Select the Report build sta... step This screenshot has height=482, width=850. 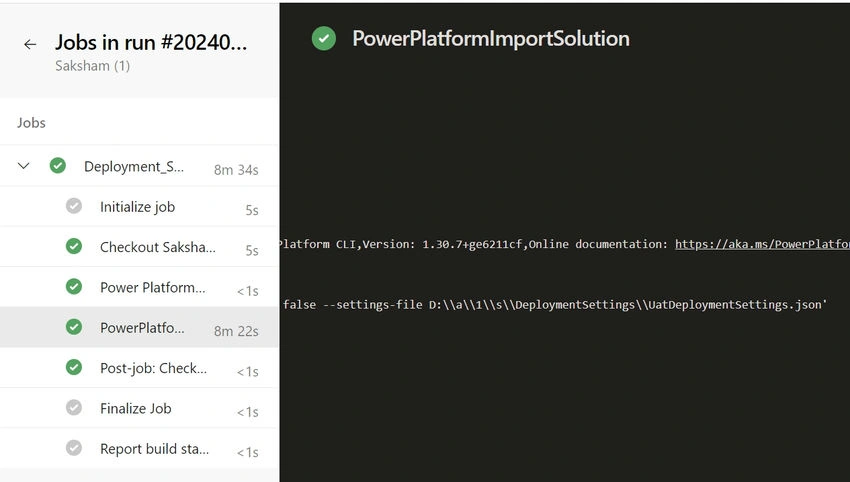tap(139, 448)
